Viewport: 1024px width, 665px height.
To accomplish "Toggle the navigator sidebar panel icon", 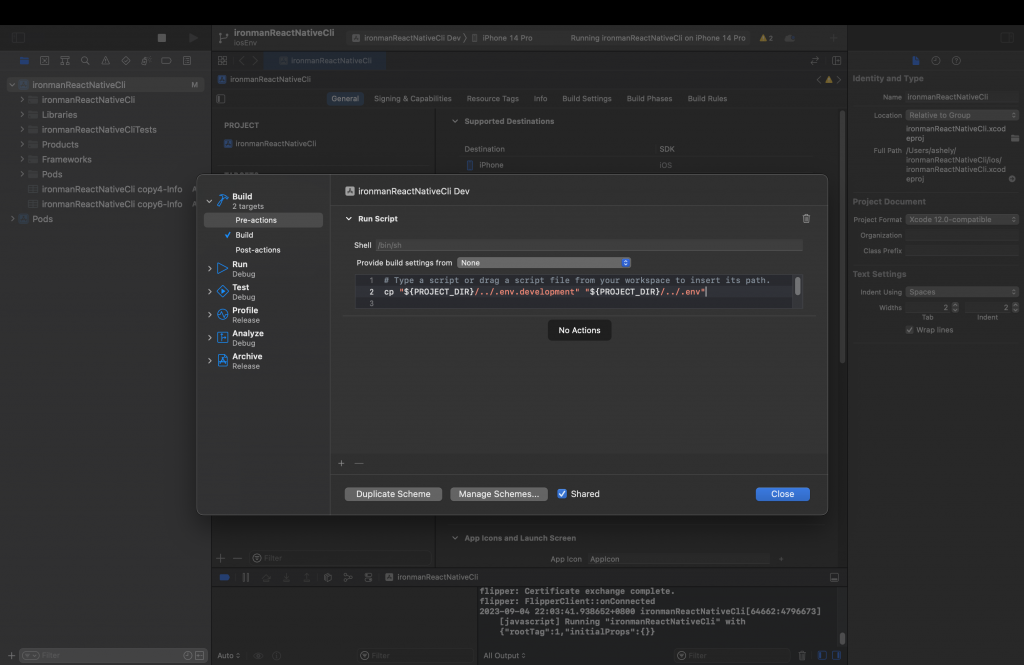I will pyautogui.click(x=19, y=38).
